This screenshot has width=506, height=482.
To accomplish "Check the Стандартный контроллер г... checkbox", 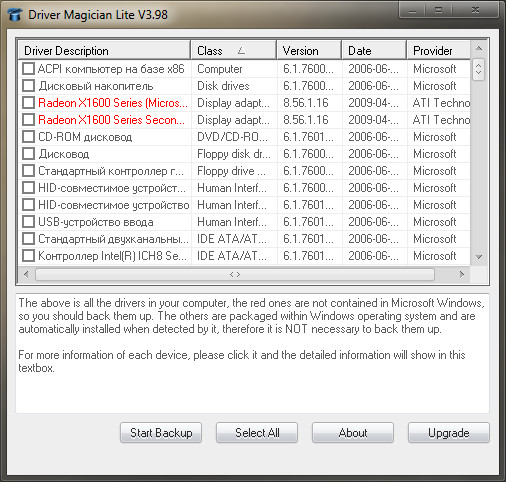I will [x=28, y=171].
